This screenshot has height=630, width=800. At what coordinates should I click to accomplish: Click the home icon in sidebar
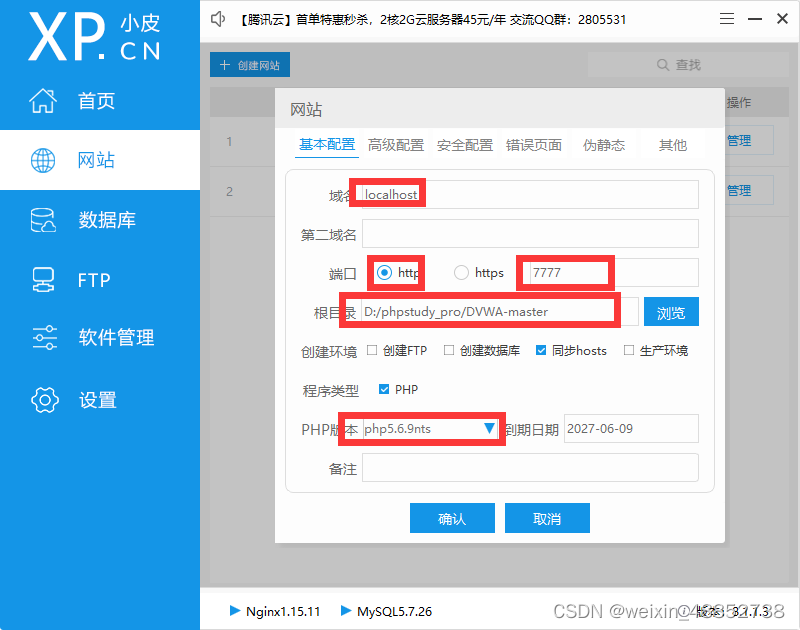coord(43,100)
